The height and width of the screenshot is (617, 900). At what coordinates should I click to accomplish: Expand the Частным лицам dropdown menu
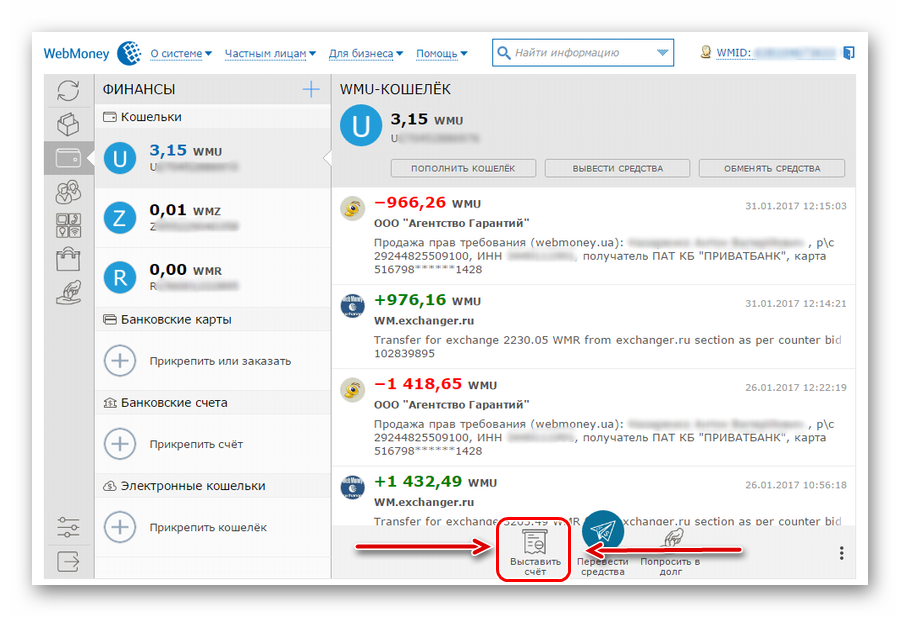pos(270,53)
